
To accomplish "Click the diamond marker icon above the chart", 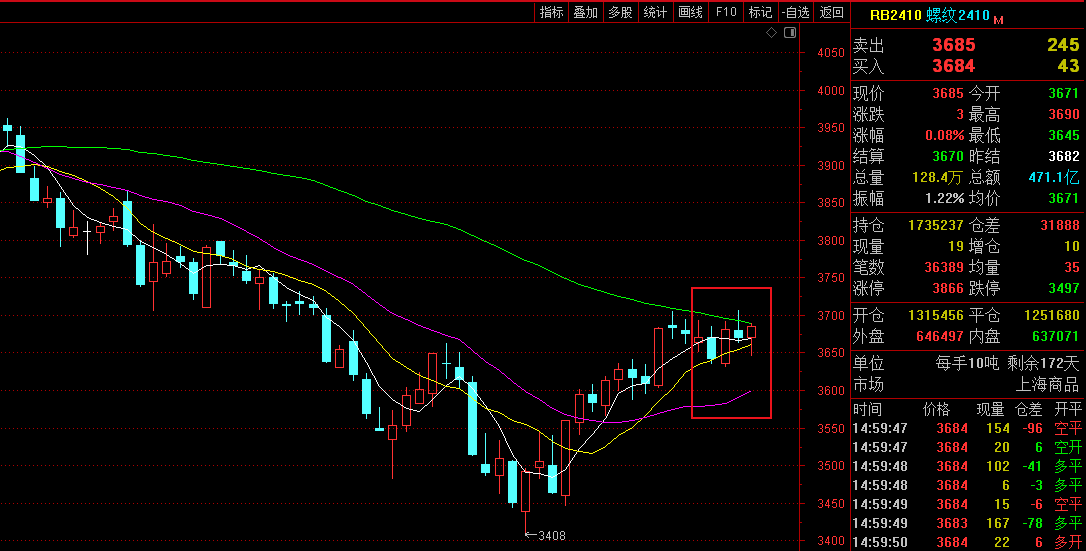I will [x=772, y=33].
